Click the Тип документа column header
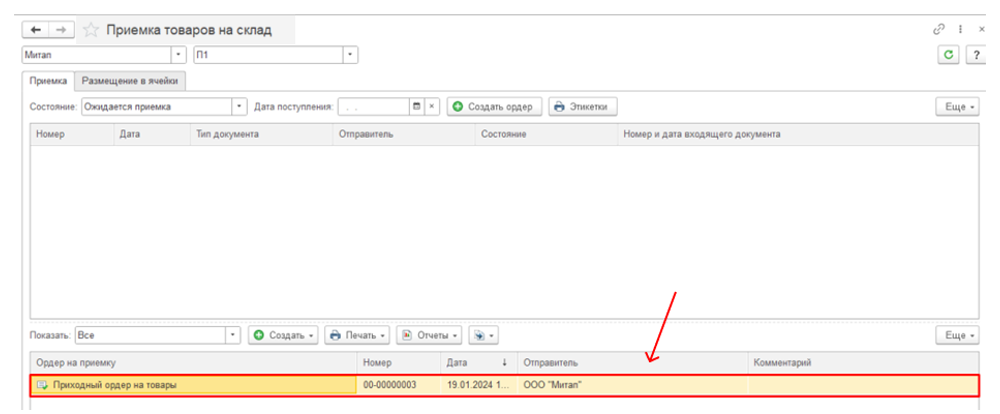This screenshot has width=1000, height=414. 261,135
